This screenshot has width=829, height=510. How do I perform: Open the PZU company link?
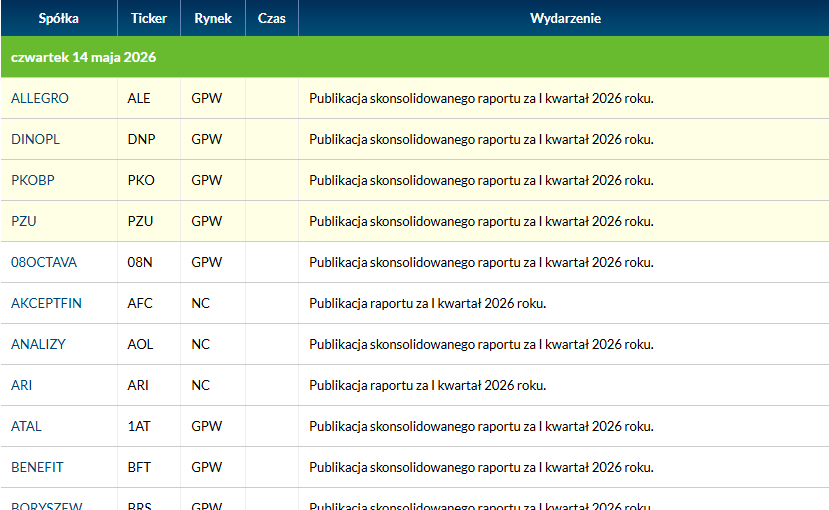24,221
